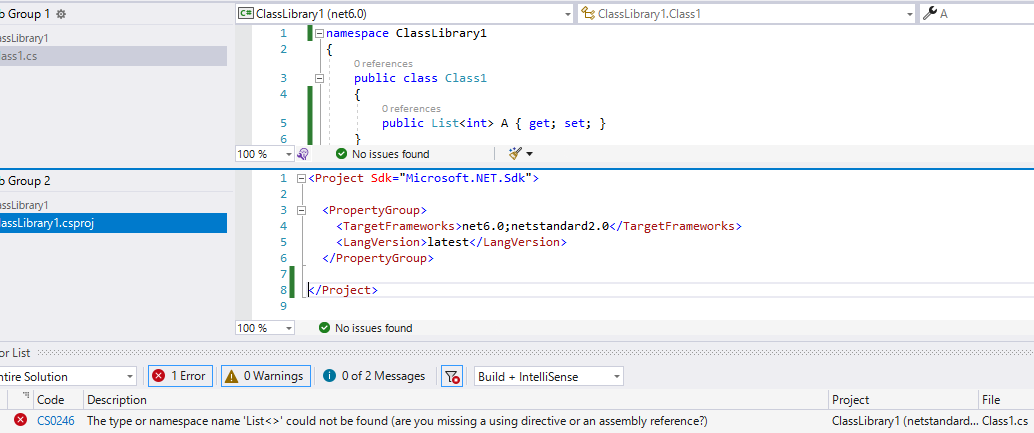Select Class1.cs in Tab Group 1
The width and height of the screenshot is (1034, 433).
pos(113,56)
